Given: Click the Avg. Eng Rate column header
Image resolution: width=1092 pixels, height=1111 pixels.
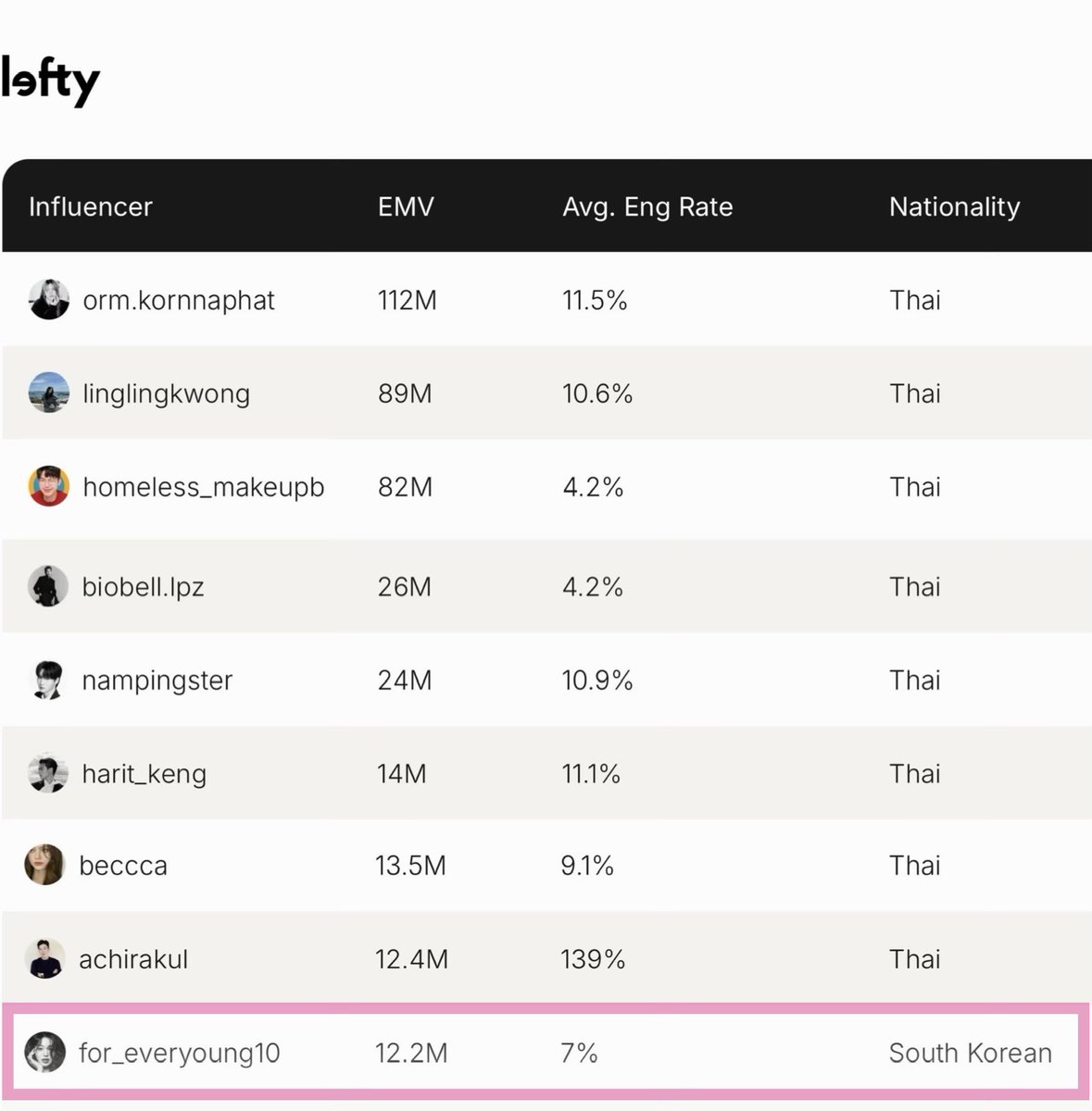Looking at the screenshot, I should tap(647, 207).
